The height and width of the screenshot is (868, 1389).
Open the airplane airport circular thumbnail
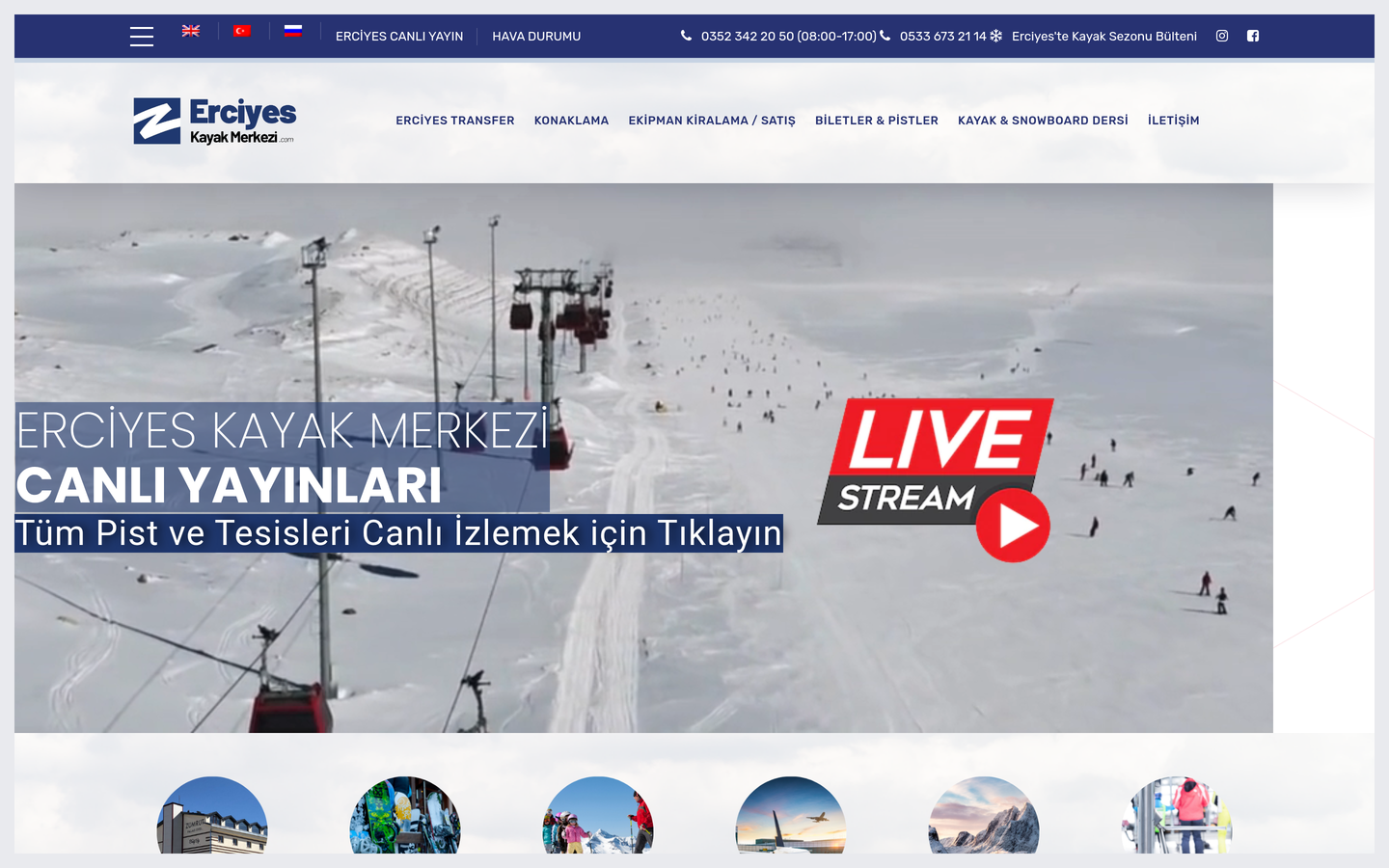[x=791, y=815]
